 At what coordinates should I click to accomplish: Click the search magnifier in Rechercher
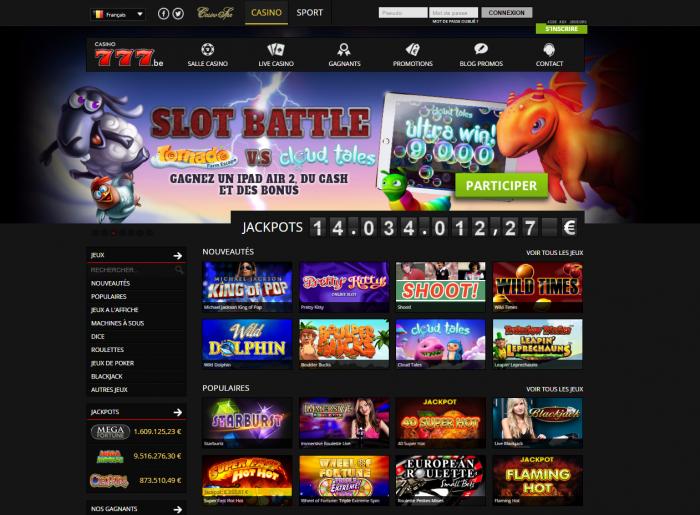click(x=179, y=270)
